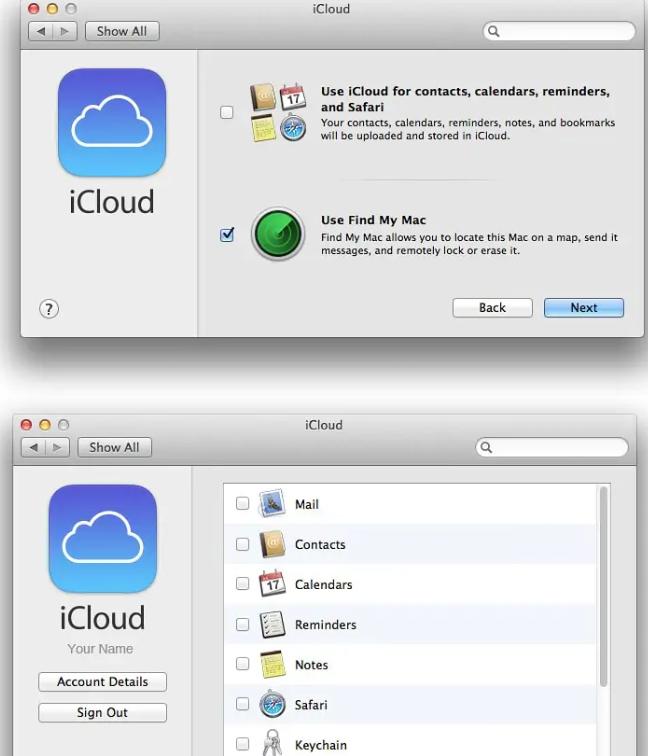
Task: Go forward using the bottom window's right arrow
Action: (x=57, y=447)
